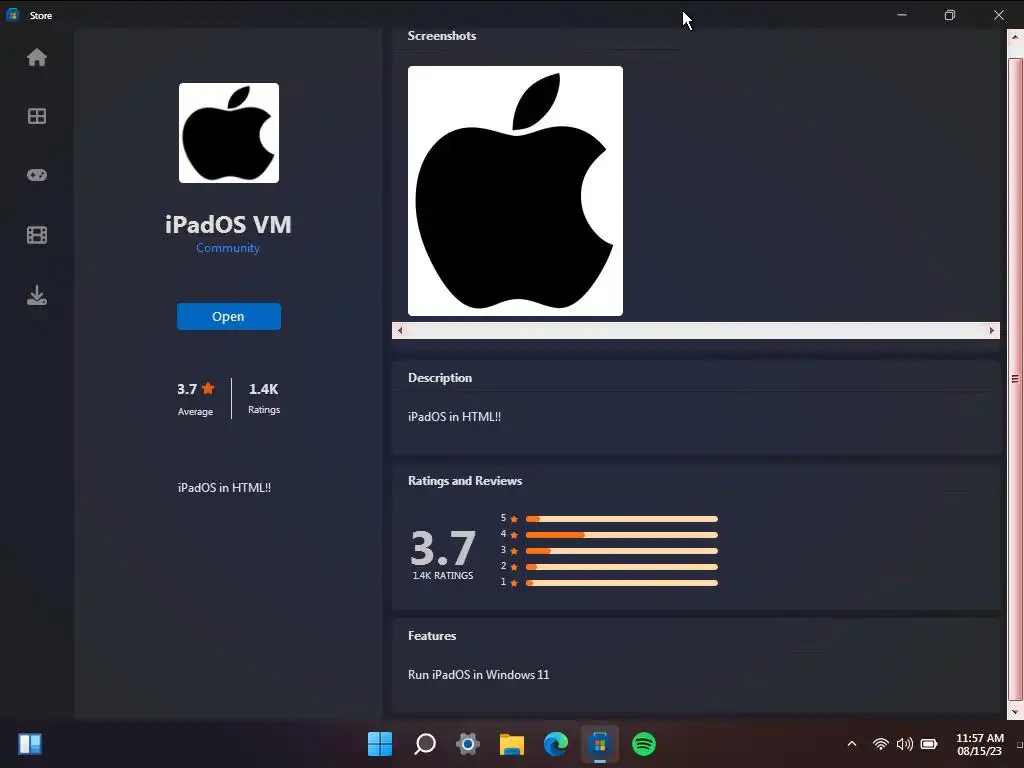The height and width of the screenshot is (768, 1024).
Task: Click 'Run iPadOS in Windows 11' text
Action: click(x=479, y=675)
